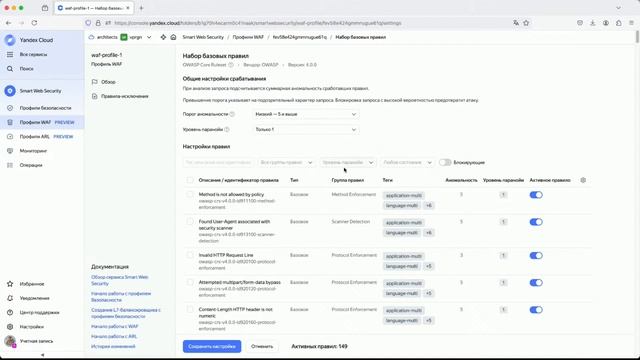Collapse the sidebar arrow
The width and height of the screenshot is (640, 360).
[x=42, y=355]
